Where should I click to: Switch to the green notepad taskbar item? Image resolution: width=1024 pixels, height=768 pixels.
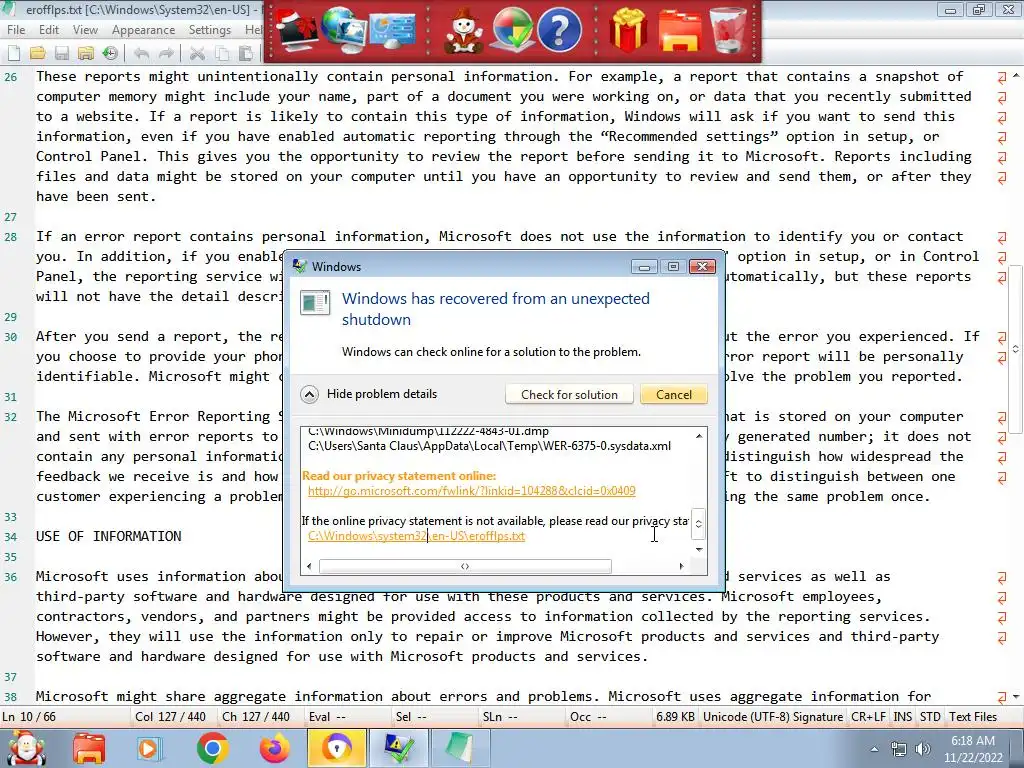click(460, 748)
